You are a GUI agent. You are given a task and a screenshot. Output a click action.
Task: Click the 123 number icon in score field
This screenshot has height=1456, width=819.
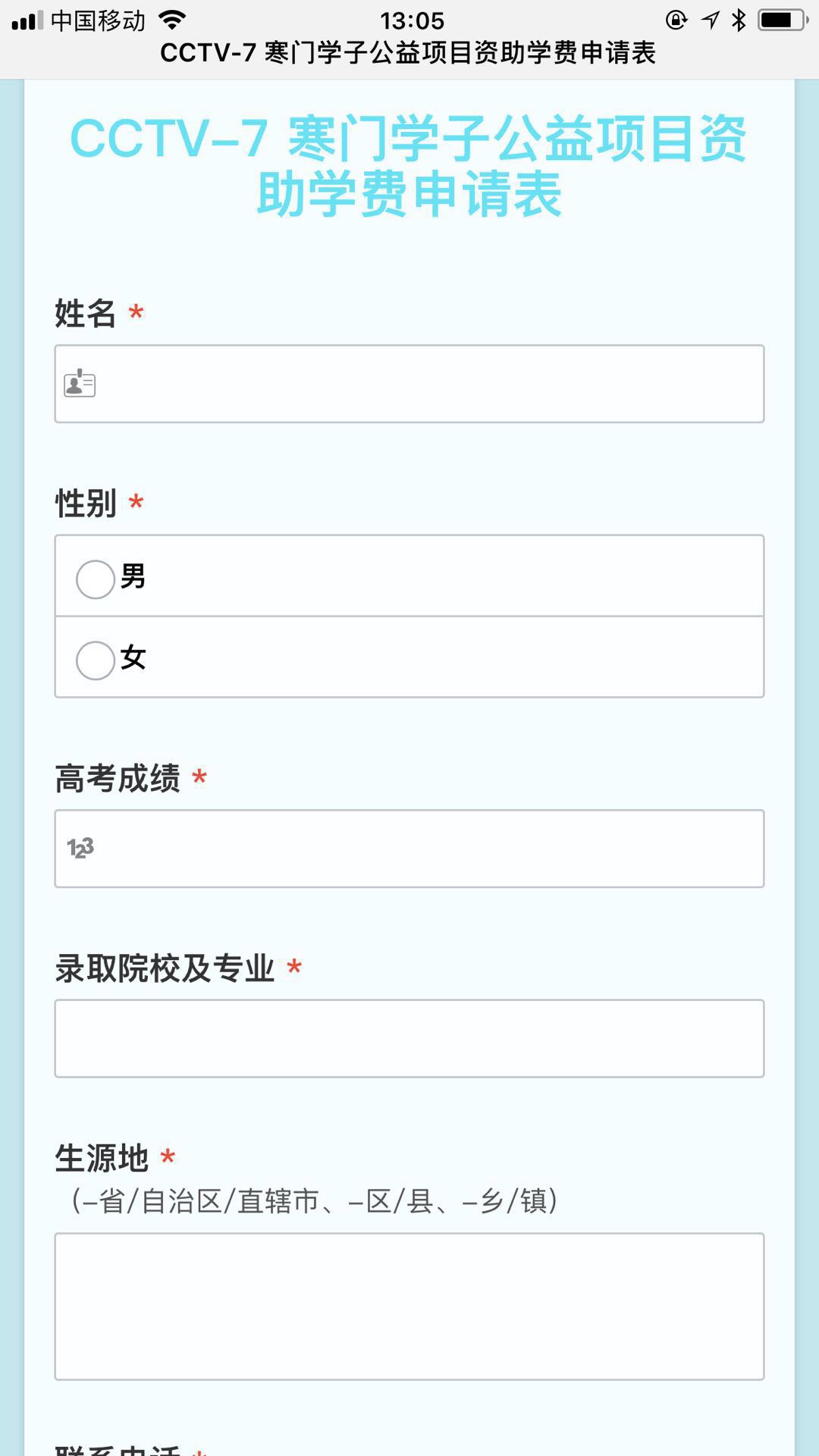(80, 848)
